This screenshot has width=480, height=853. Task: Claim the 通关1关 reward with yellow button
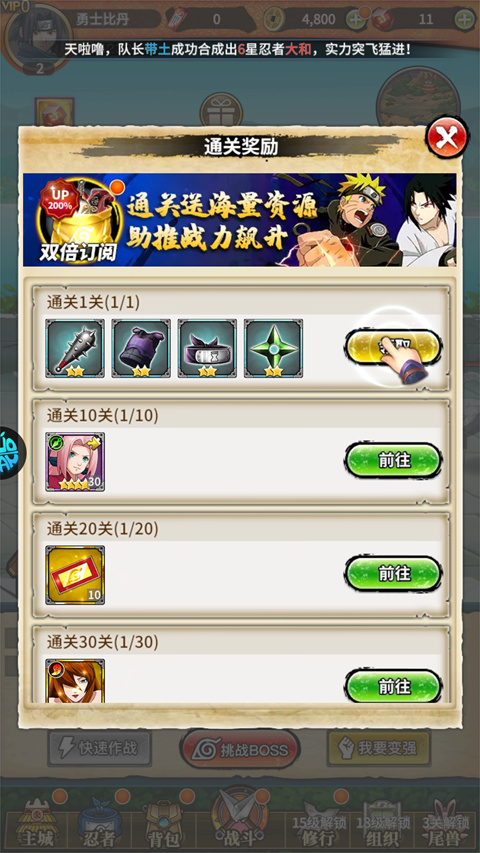coord(393,347)
